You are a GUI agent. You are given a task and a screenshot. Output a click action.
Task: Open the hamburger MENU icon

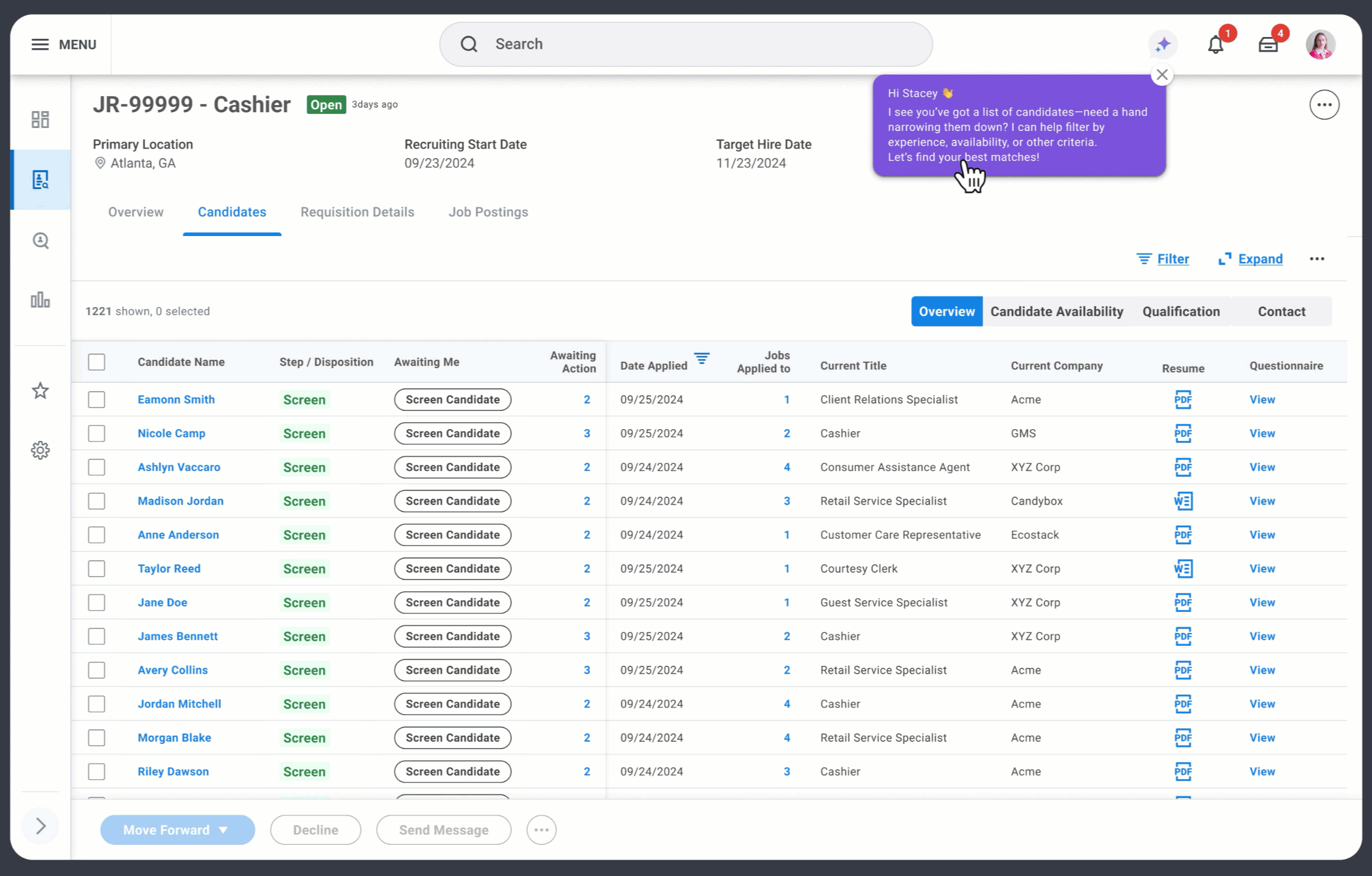[40, 45]
